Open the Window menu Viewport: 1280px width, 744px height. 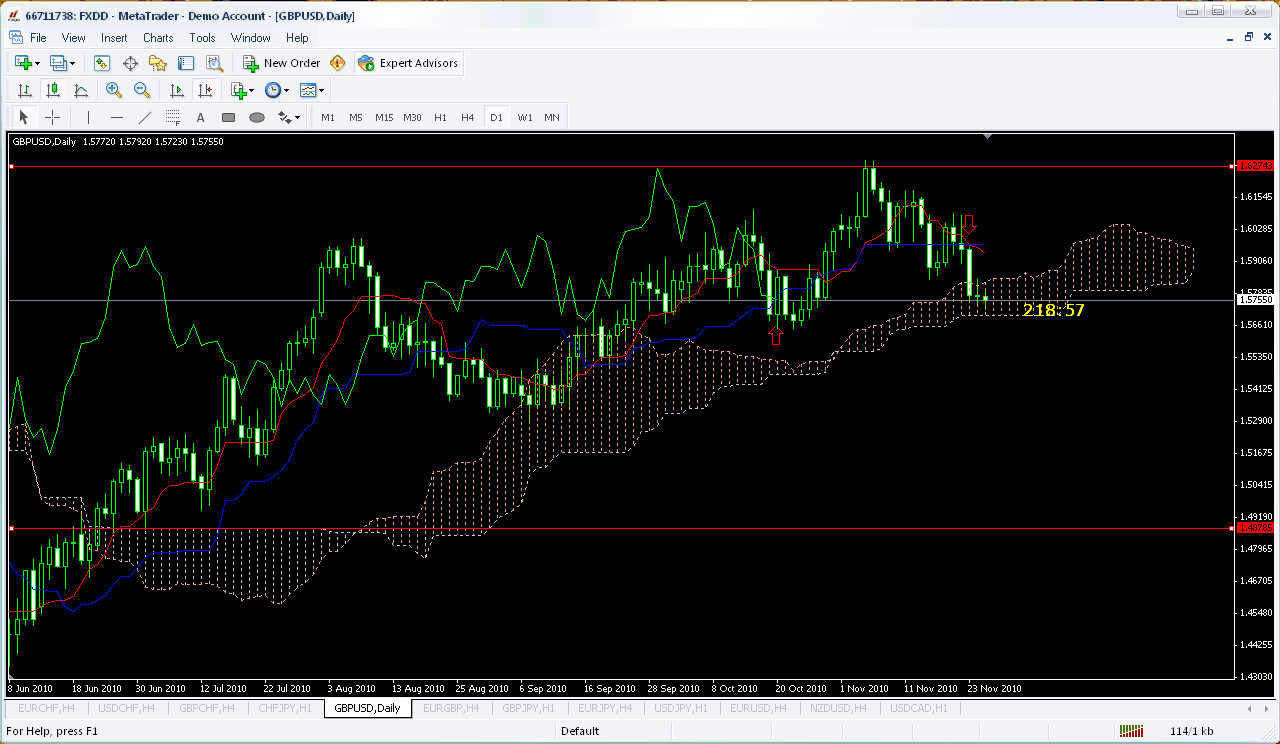point(251,38)
